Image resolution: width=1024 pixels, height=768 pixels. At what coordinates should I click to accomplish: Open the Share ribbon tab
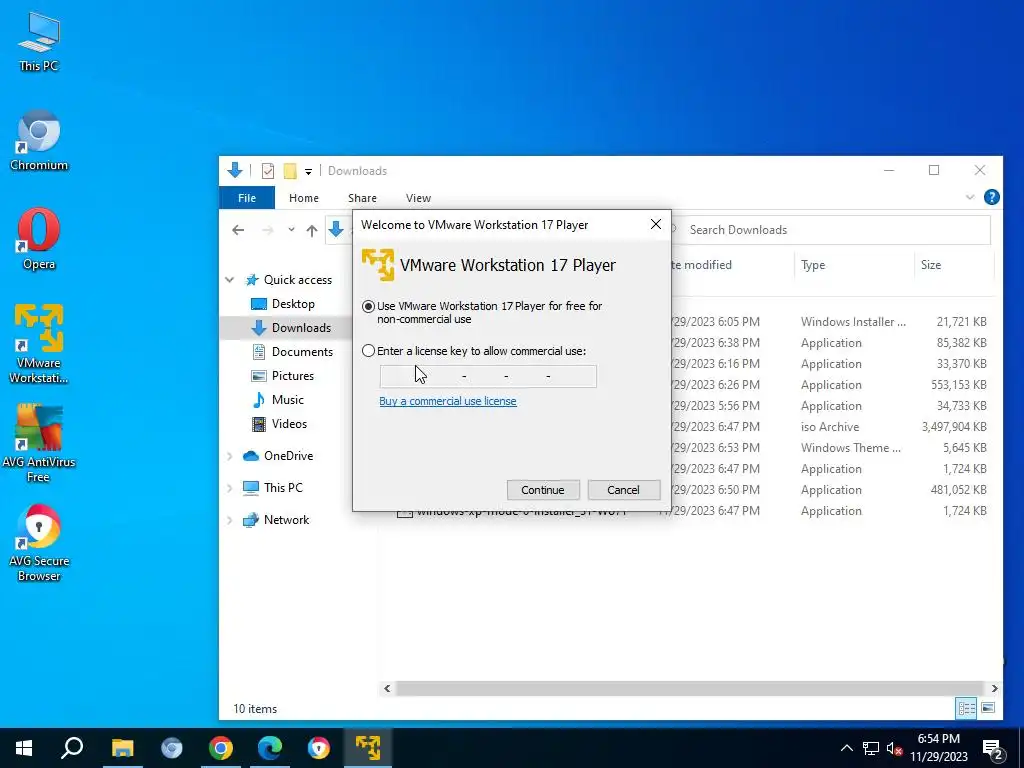(362, 198)
